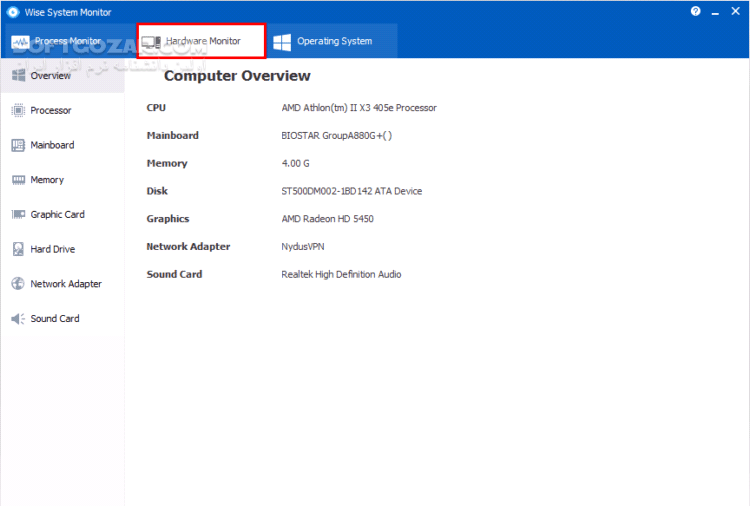Click the Graphic Card icon
Viewport: 750px width, 506px height.
17,214
